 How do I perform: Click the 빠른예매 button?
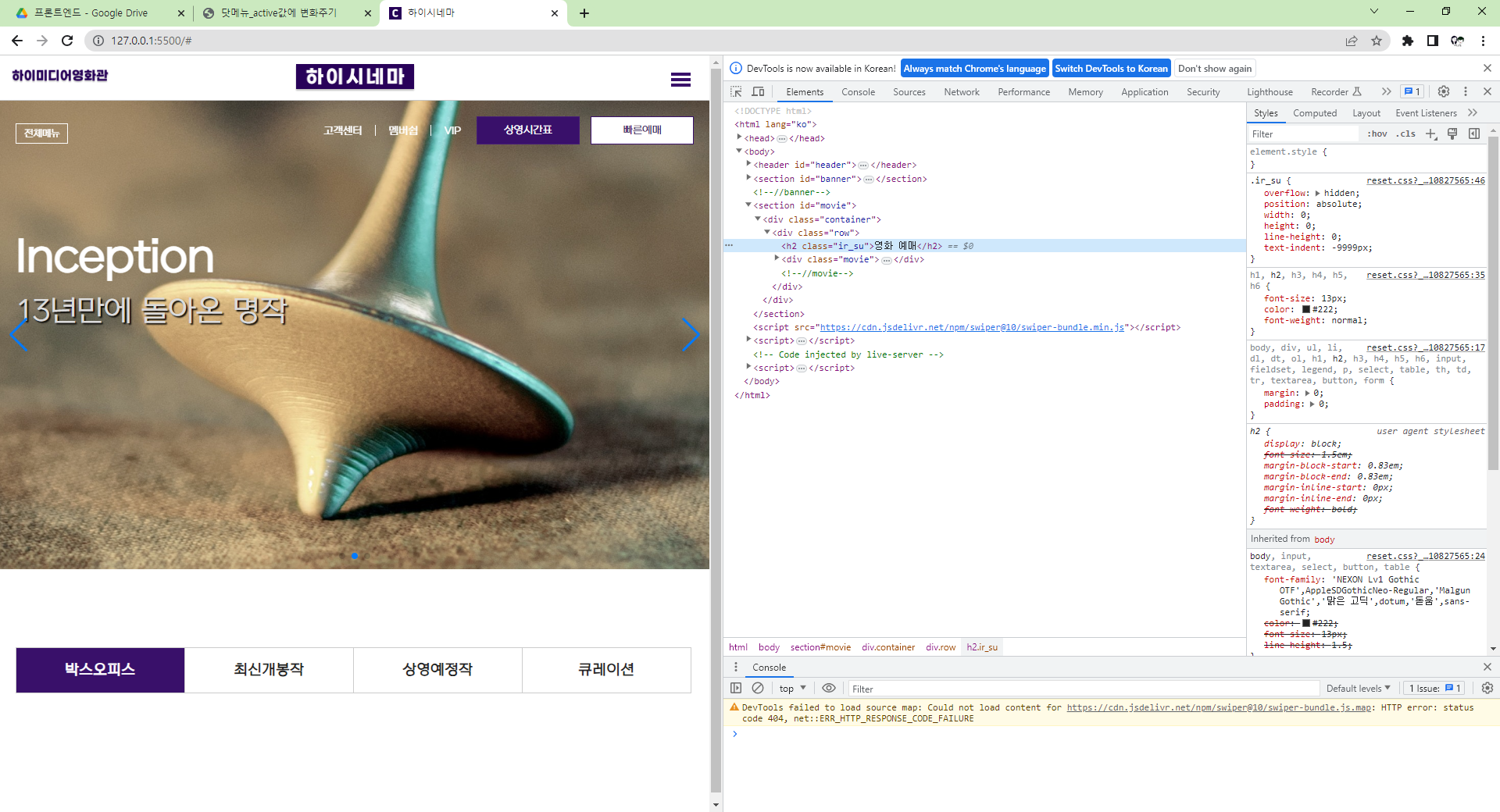642,130
